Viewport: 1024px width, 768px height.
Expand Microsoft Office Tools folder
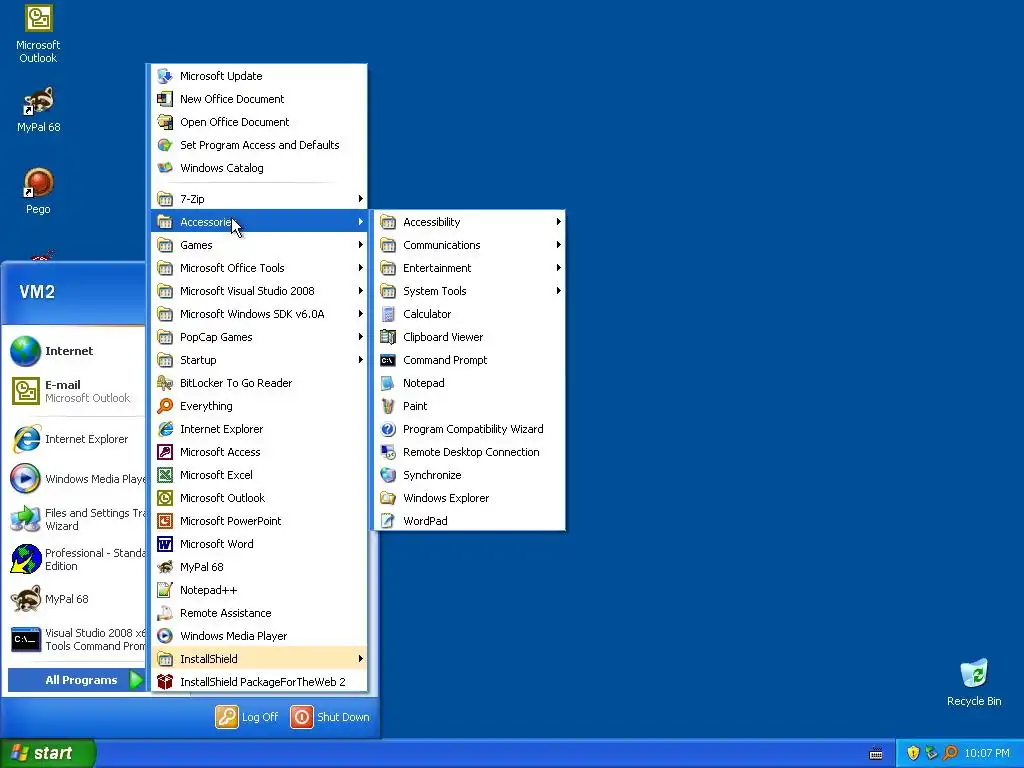click(259, 268)
